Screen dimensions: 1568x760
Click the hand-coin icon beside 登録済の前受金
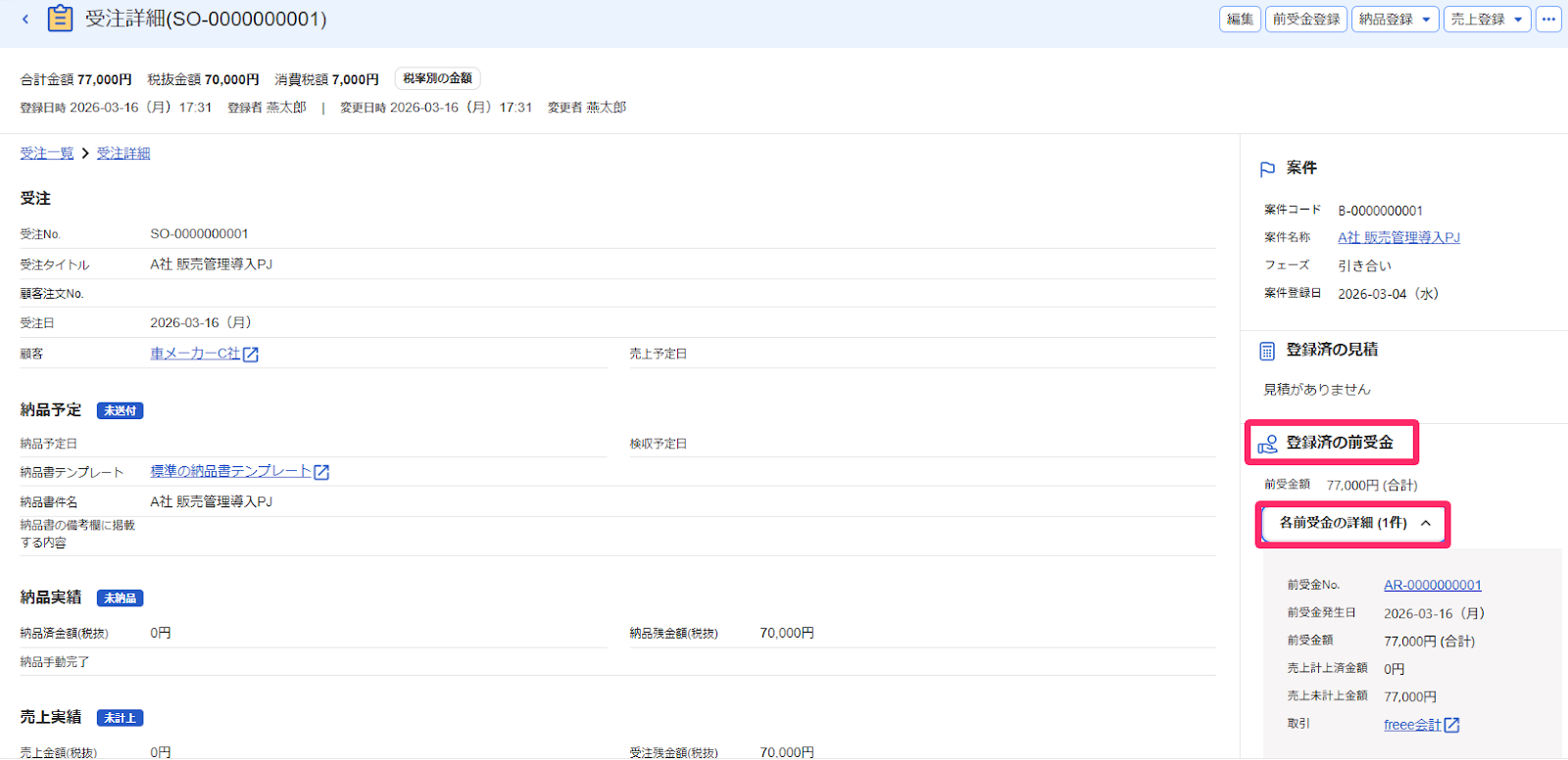pyautogui.click(x=1268, y=444)
